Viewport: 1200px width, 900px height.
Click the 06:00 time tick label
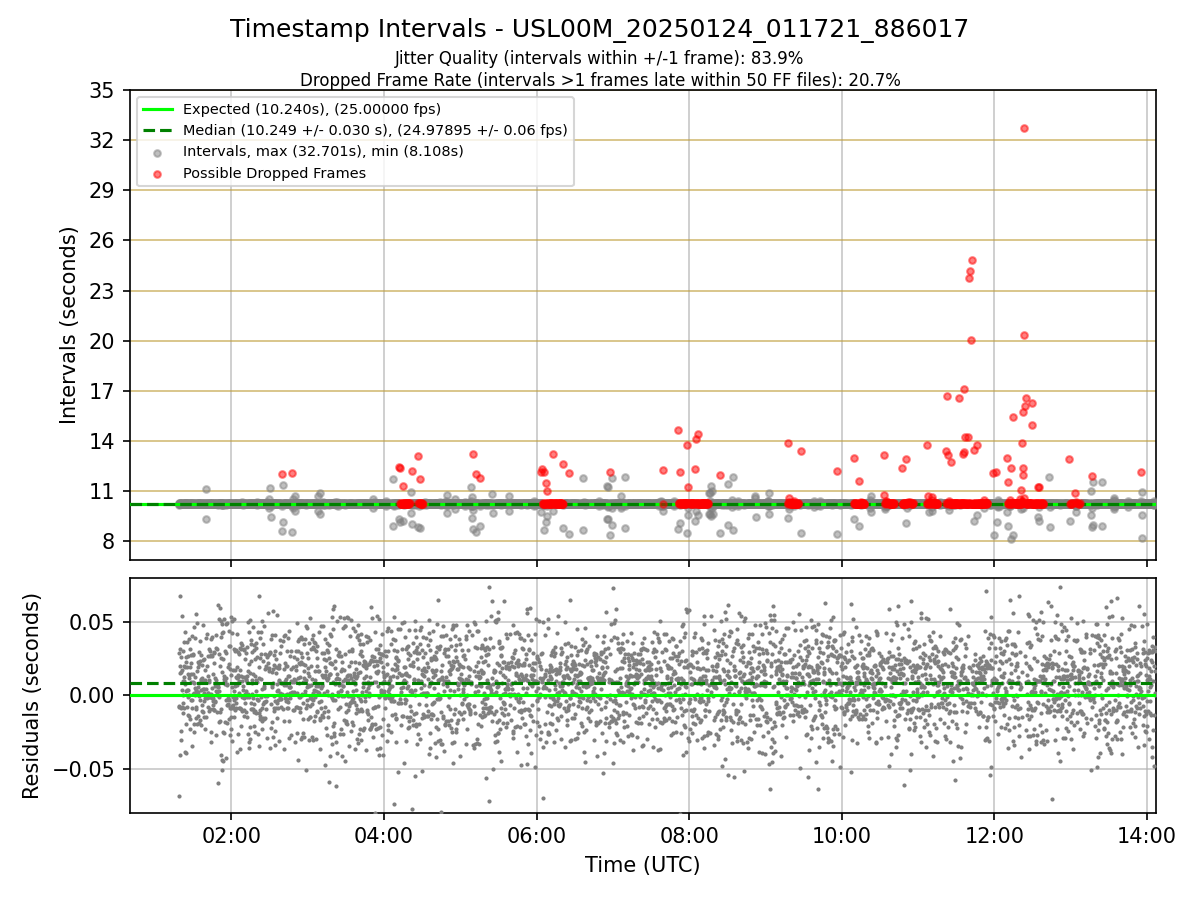537,835
